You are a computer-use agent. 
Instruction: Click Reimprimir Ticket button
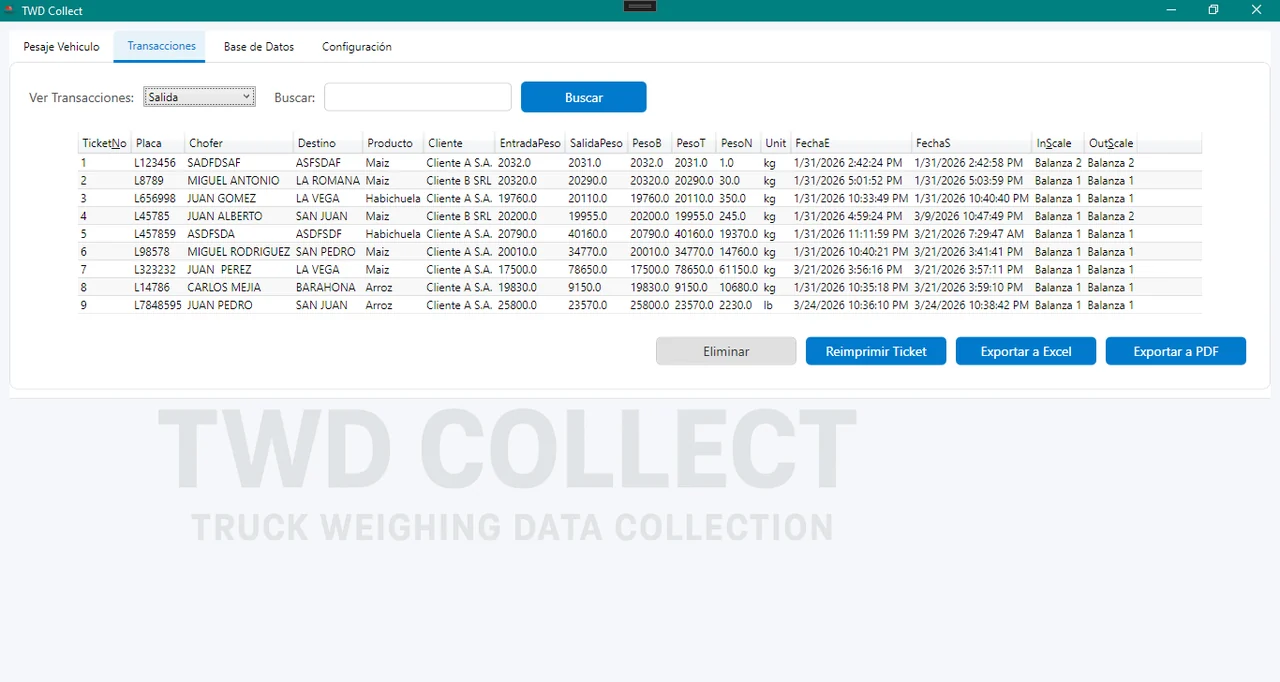[876, 351]
